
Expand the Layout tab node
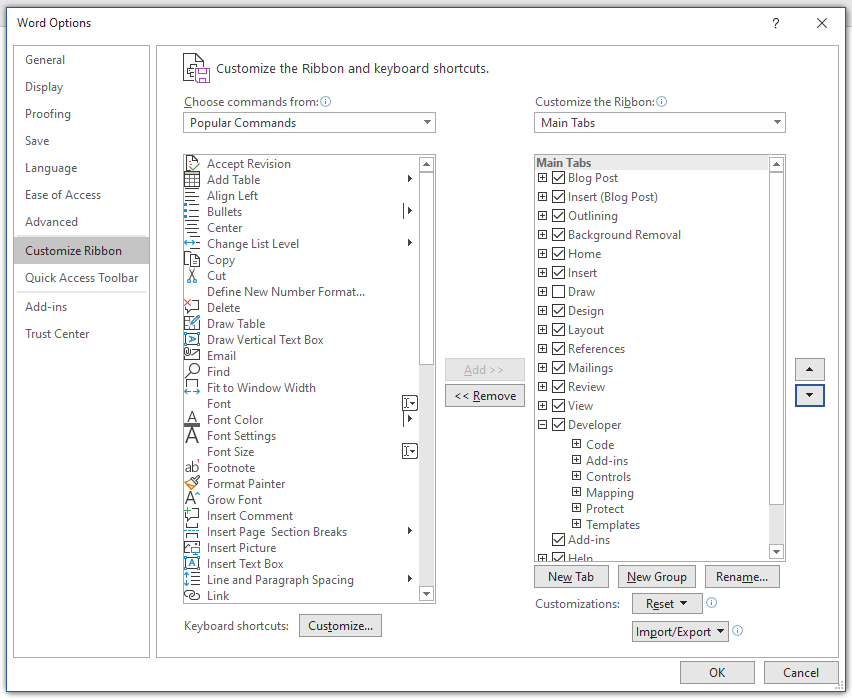(542, 330)
